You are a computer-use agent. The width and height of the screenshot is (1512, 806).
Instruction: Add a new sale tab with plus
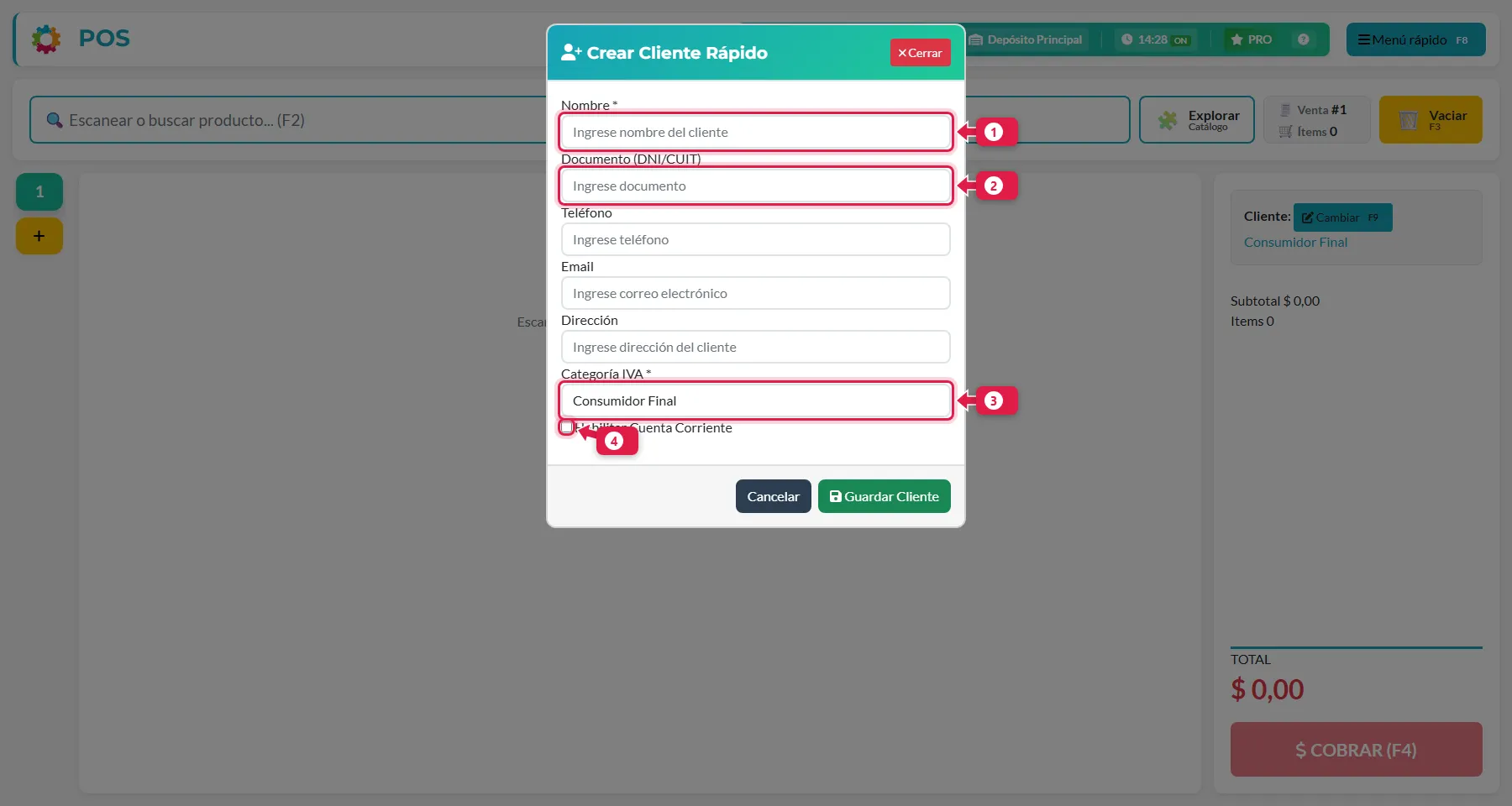coord(39,236)
